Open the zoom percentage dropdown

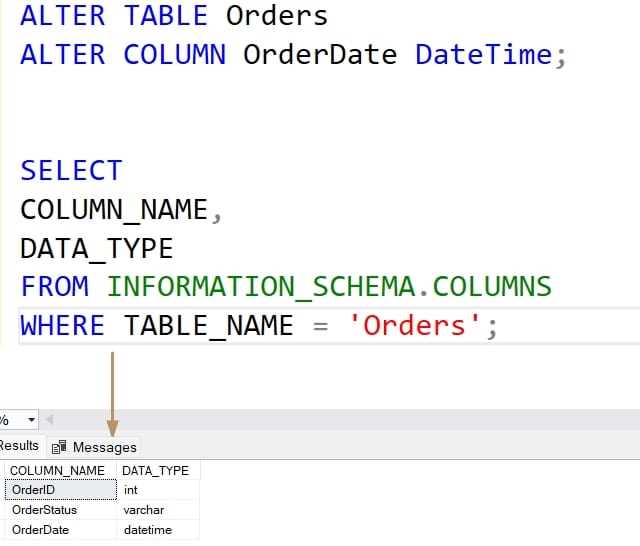tap(31, 419)
